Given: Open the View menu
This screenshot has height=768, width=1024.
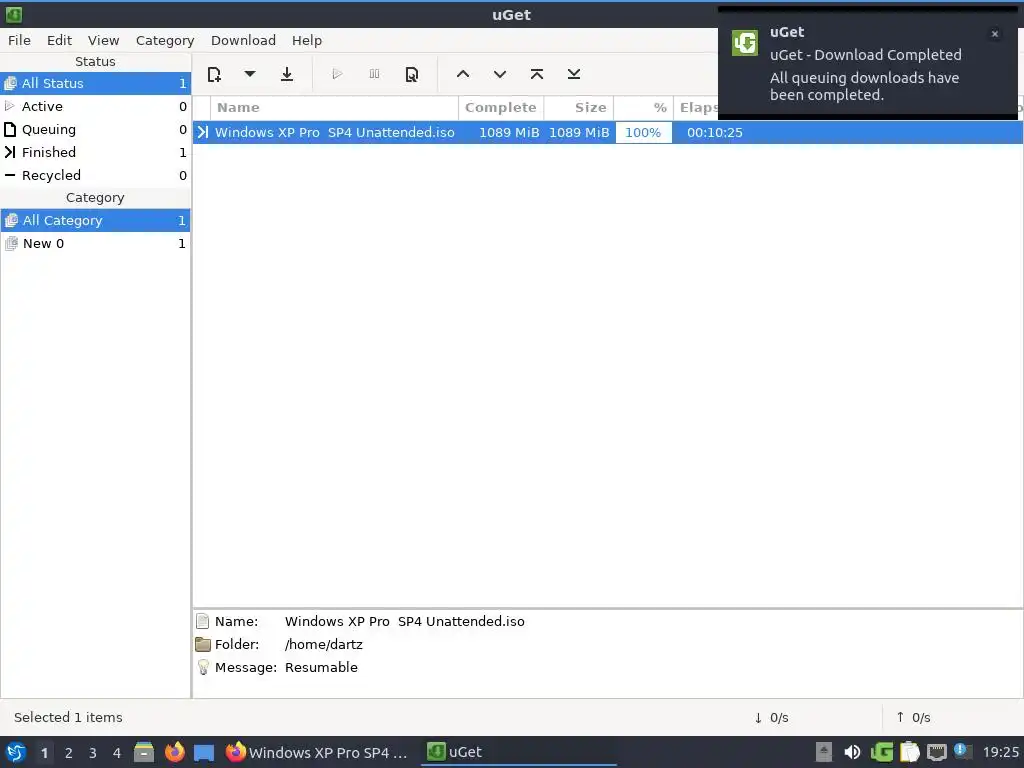Looking at the screenshot, I should [x=103, y=40].
